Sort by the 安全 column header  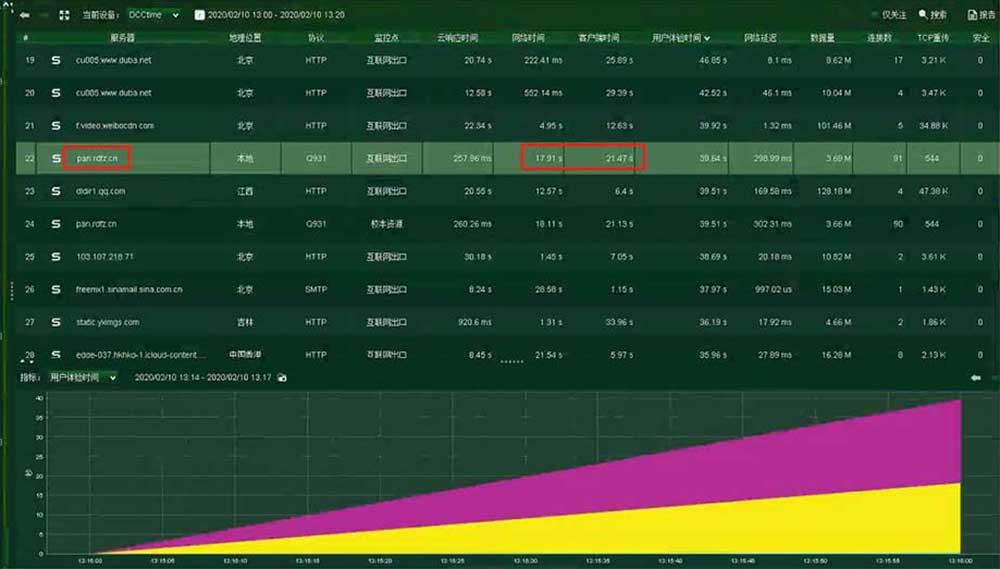tap(981, 38)
